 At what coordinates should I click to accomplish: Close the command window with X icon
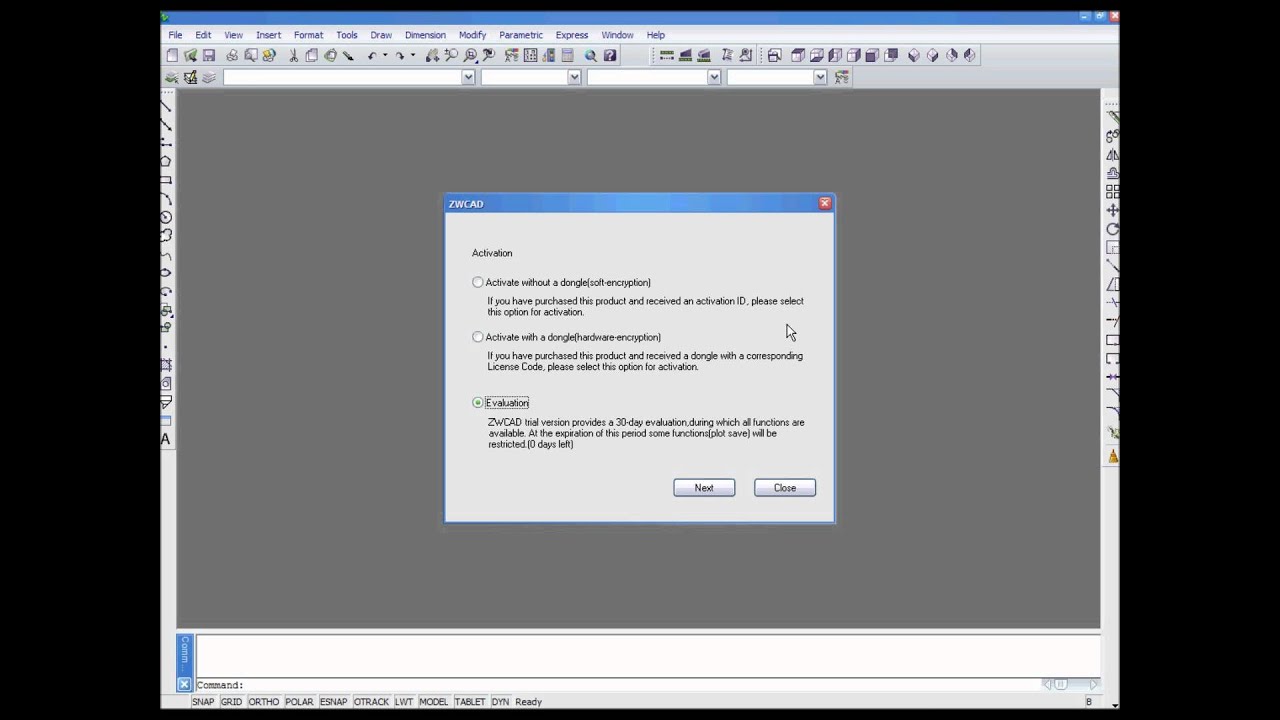(x=184, y=685)
